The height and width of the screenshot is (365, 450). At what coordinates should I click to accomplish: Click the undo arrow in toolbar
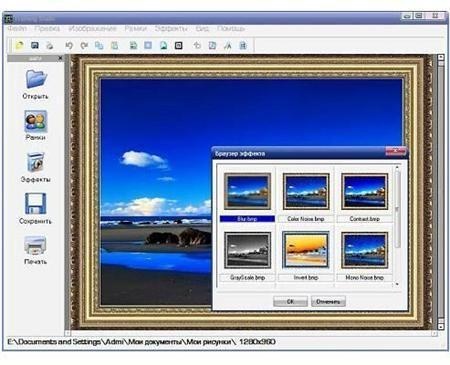tap(69, 45)
